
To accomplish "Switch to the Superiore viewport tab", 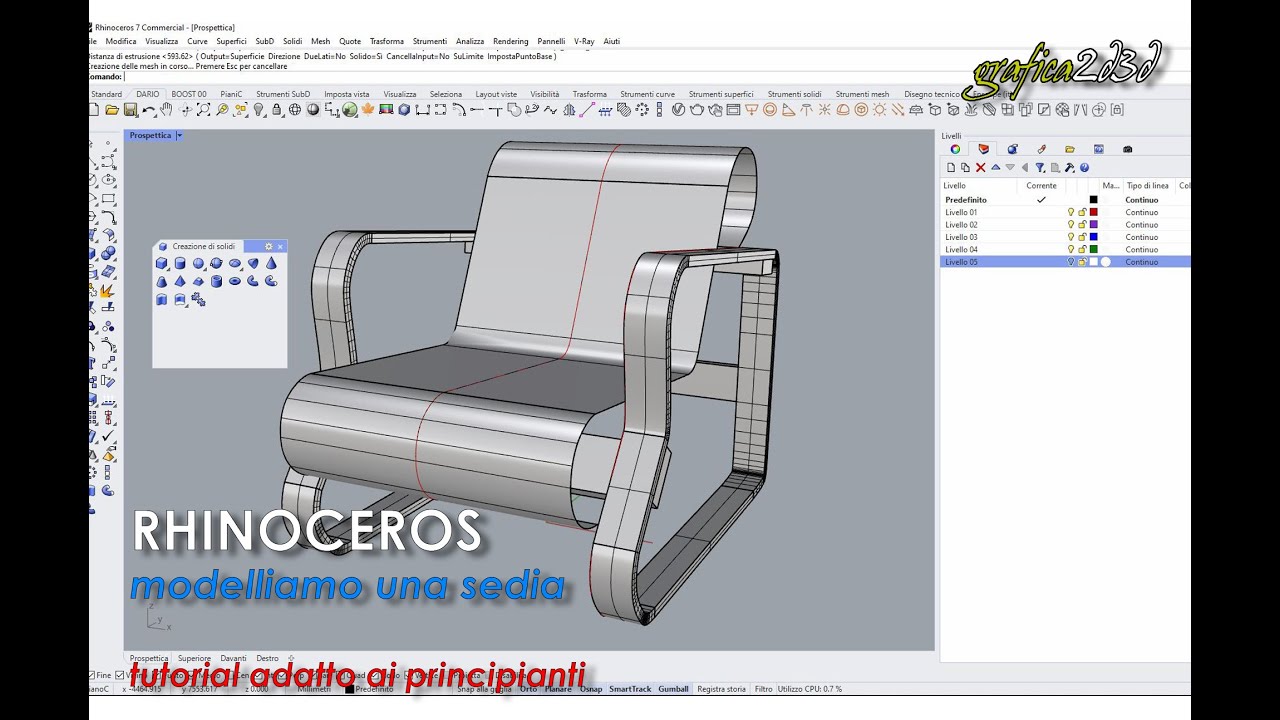I will coord(194,658).
